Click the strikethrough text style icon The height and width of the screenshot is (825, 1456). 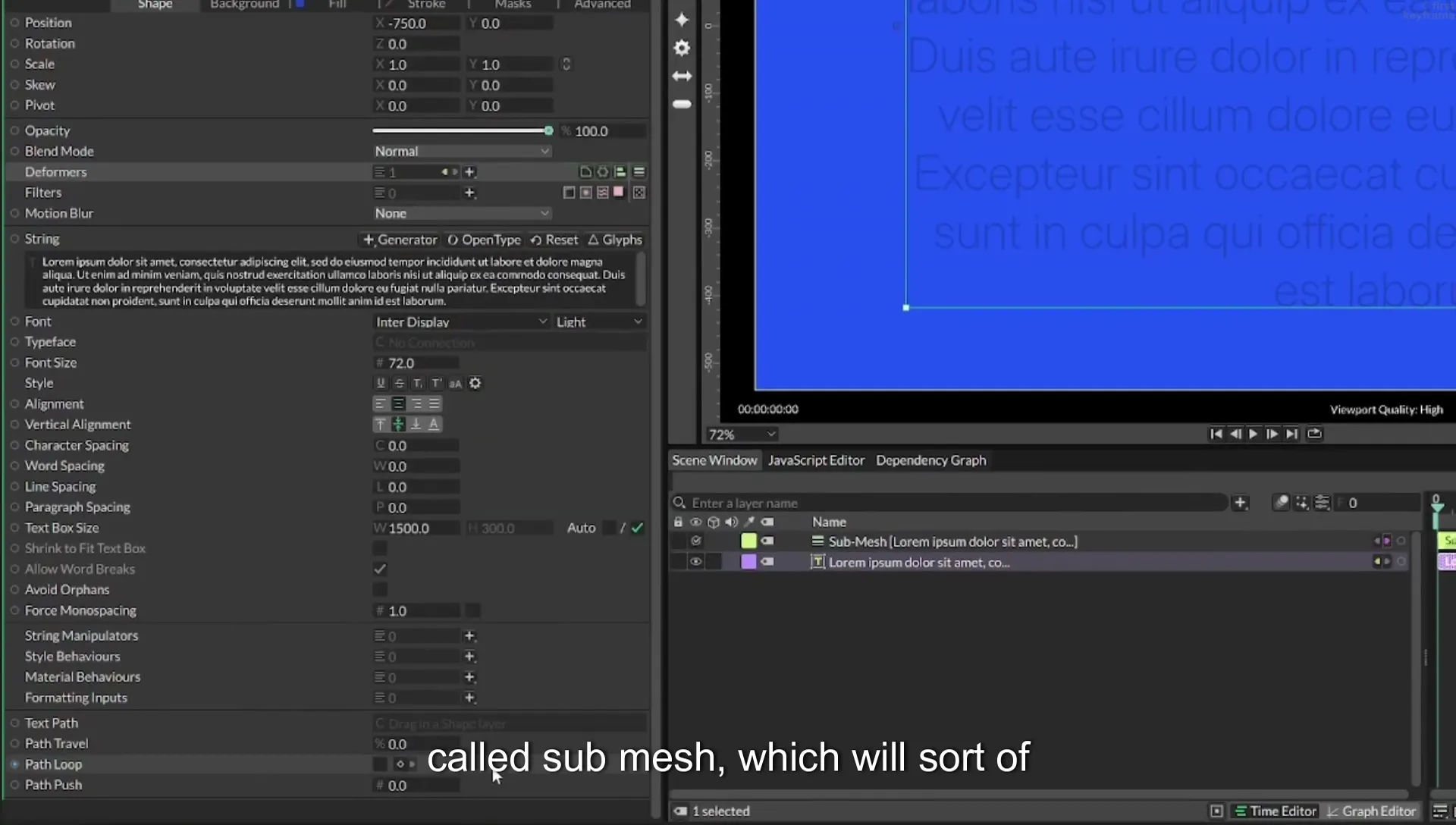tap(399, 384)
